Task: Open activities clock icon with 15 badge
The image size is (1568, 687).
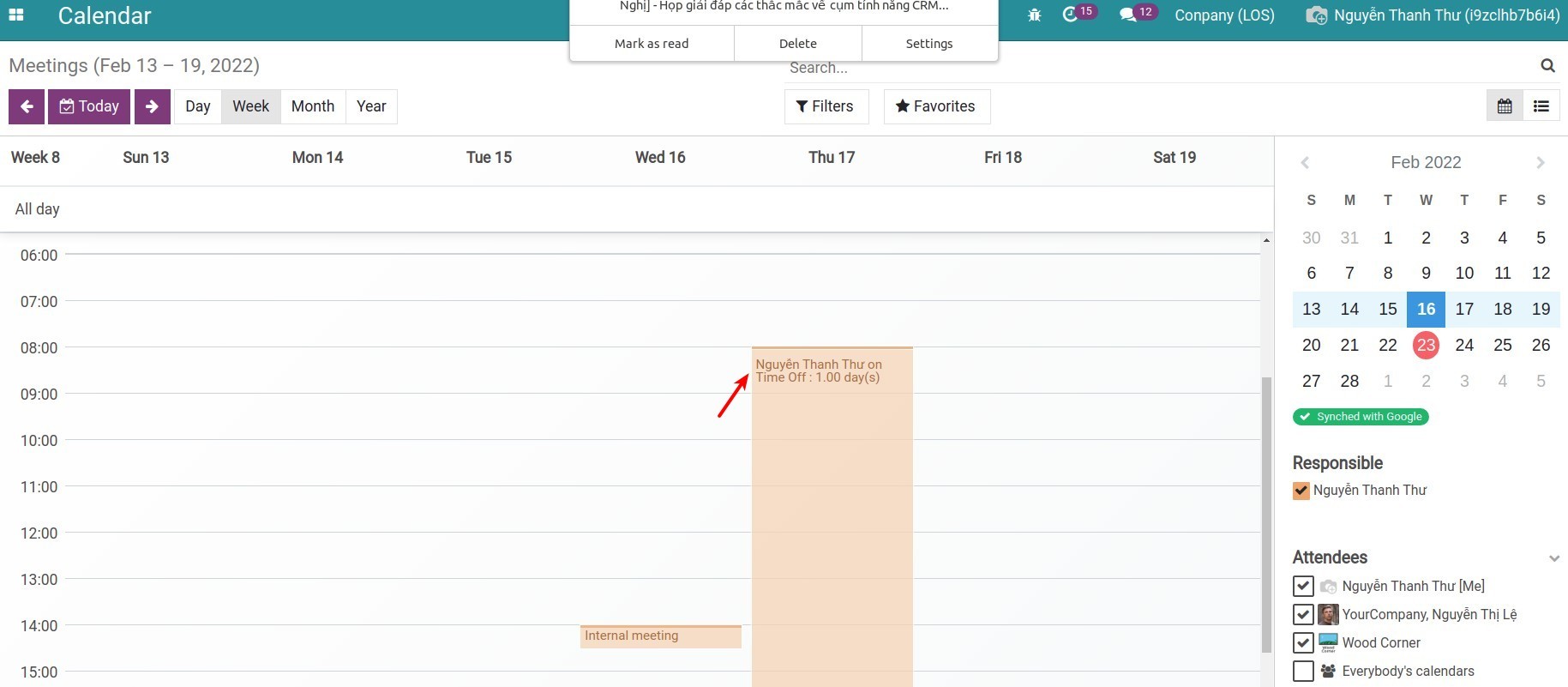Action: (1070, 15)
